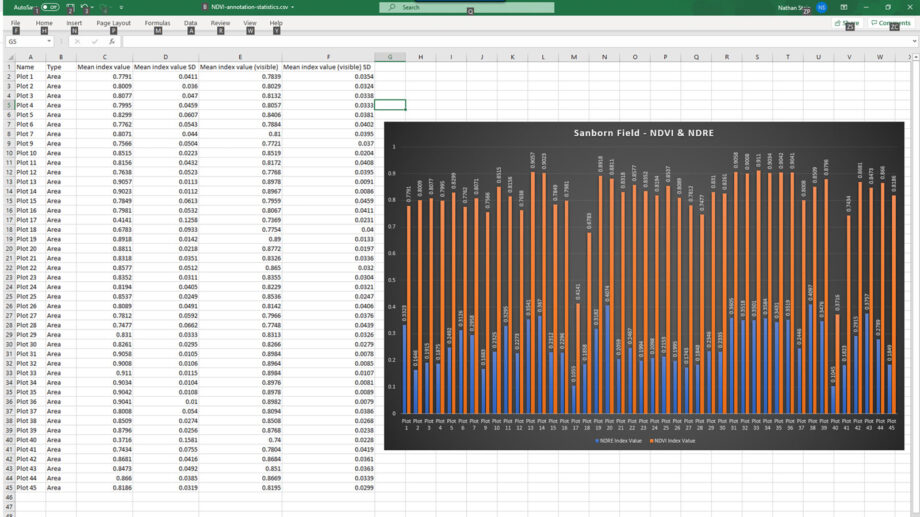Click the orange NDVI bar for Plot 13
The image size is (920, 517).
[533, 292]
